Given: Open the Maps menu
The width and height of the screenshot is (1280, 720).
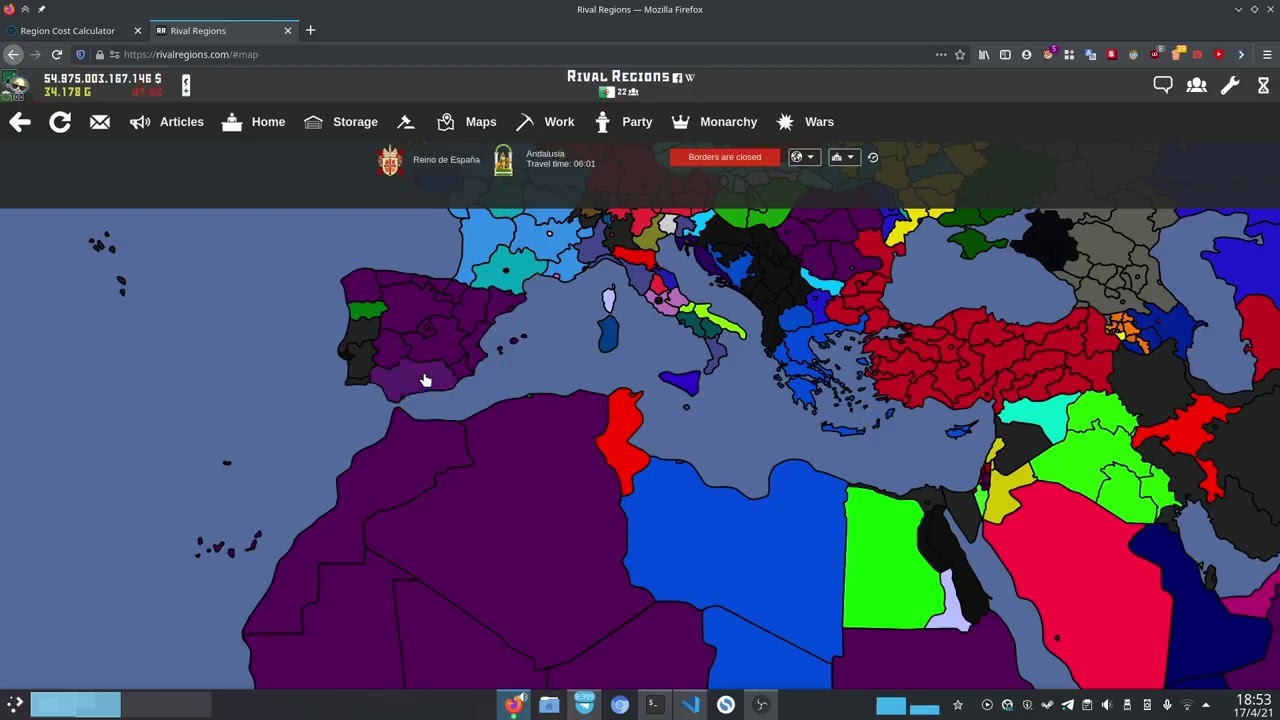Looking at the screenshot, I should [466, 122].
